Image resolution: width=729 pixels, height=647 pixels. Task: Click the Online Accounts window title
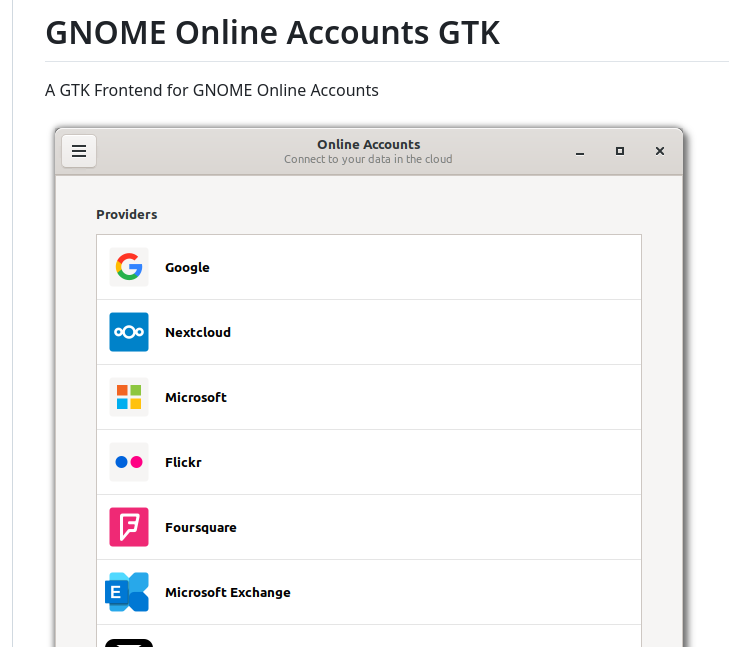click(x=368, y=144)
